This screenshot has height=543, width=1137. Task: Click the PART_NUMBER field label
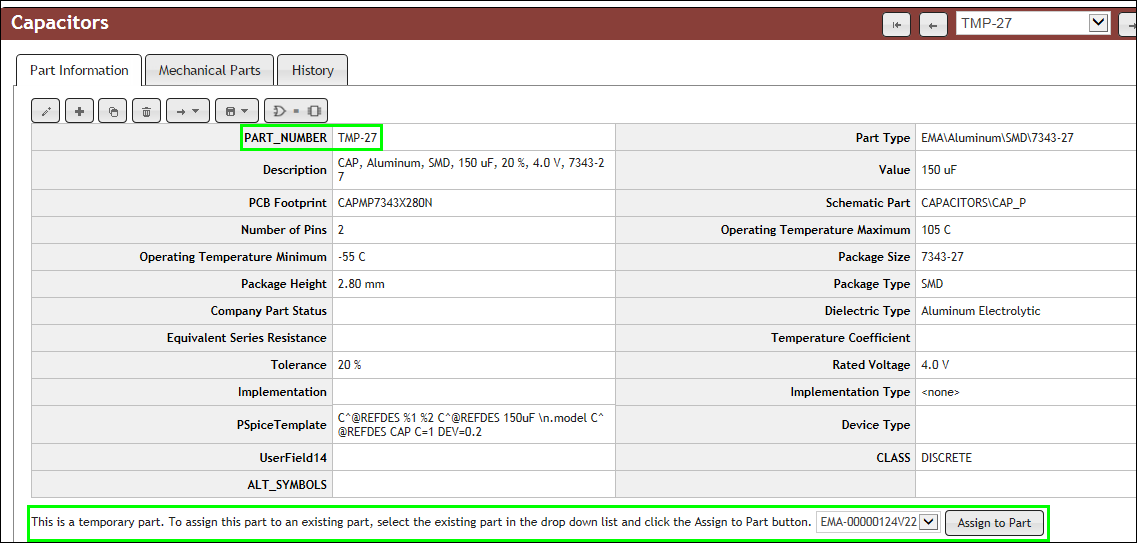[286, 138]
